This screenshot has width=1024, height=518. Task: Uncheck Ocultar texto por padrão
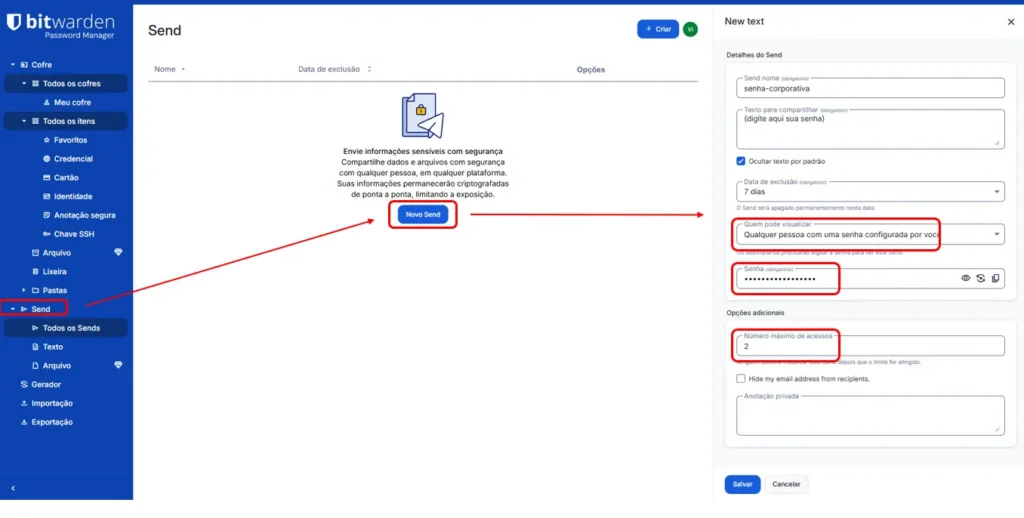pos(741,161)
